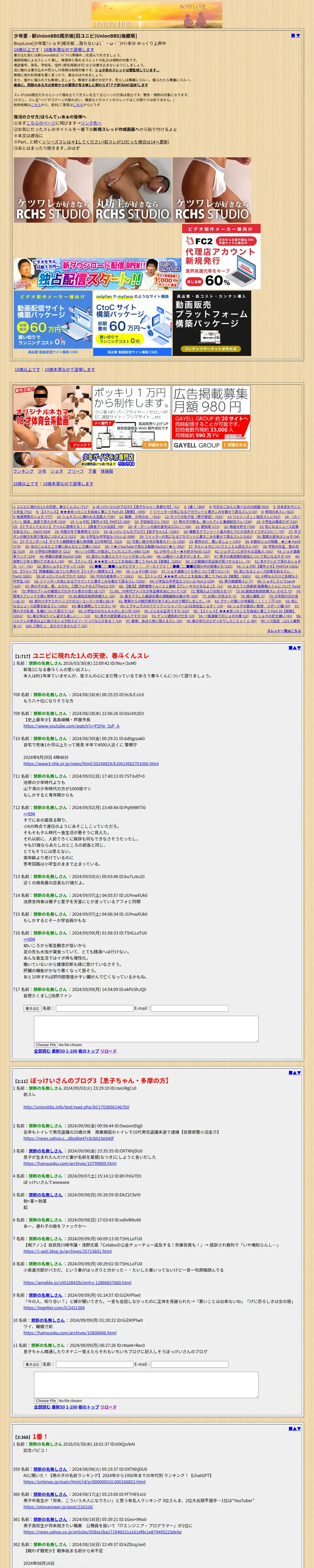This screenshot has width=314, height=1568.
Task: Open 1-100 link under thread 1:717 form
Action: click(x=71, y=1051)
